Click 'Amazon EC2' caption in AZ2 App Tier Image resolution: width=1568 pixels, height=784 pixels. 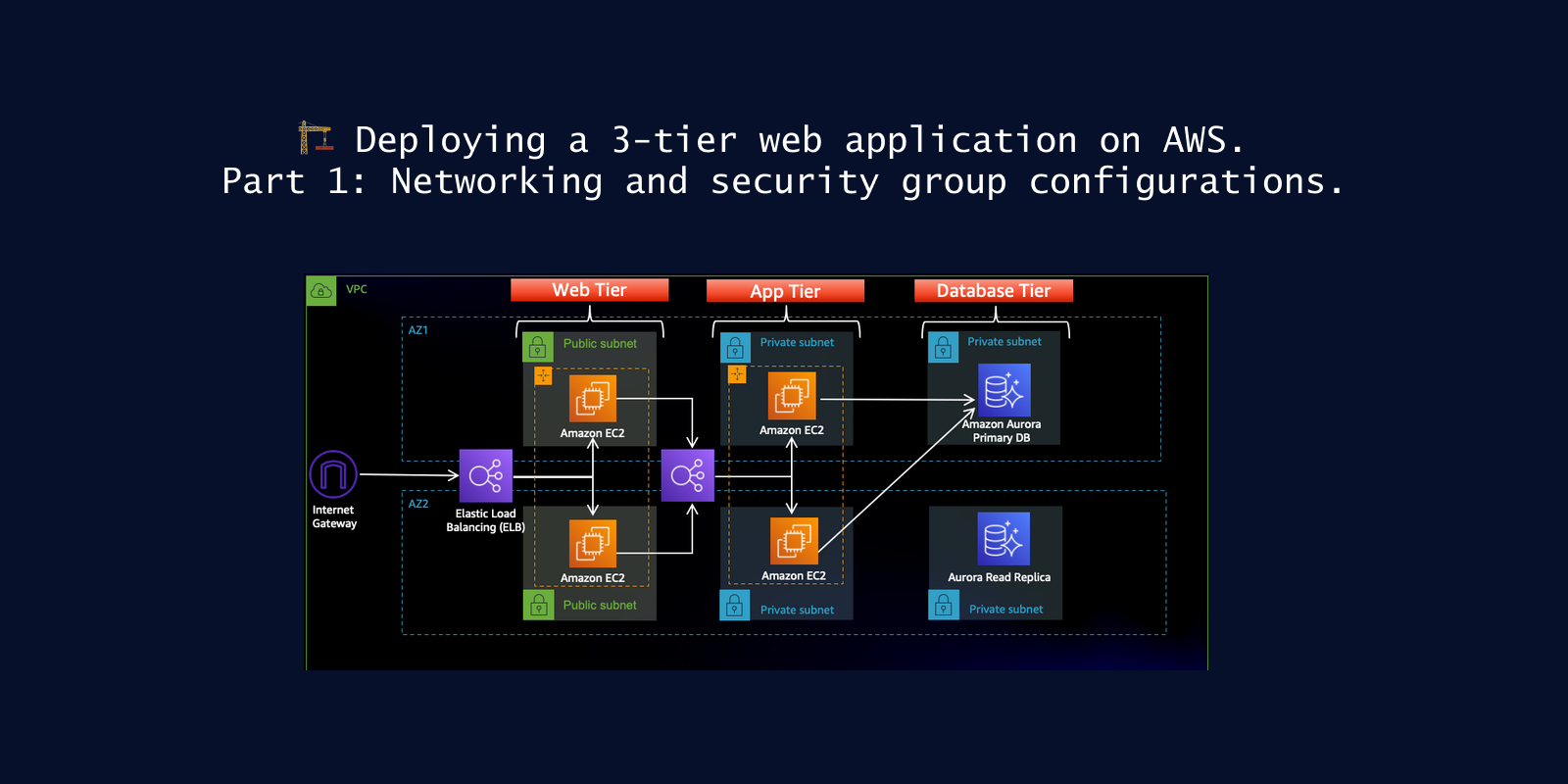(794, 576)
